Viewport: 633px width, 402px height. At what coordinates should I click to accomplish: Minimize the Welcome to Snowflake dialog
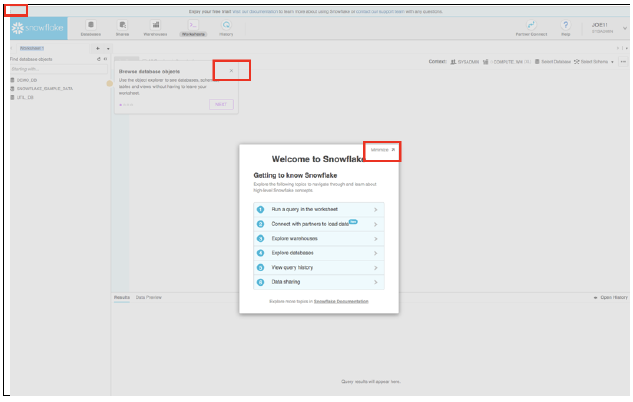point(383,150)
